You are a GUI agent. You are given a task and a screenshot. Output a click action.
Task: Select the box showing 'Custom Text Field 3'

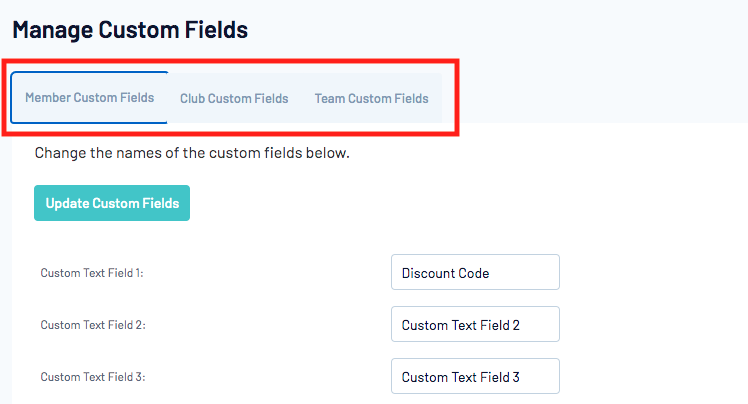point(475,376)
